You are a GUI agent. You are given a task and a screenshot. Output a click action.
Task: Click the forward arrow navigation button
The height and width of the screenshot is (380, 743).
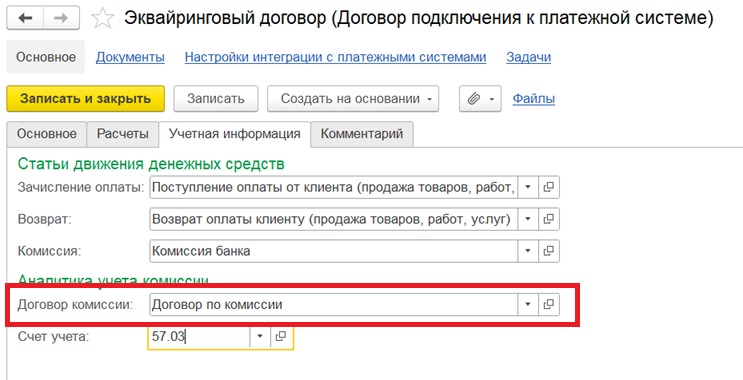61,18
